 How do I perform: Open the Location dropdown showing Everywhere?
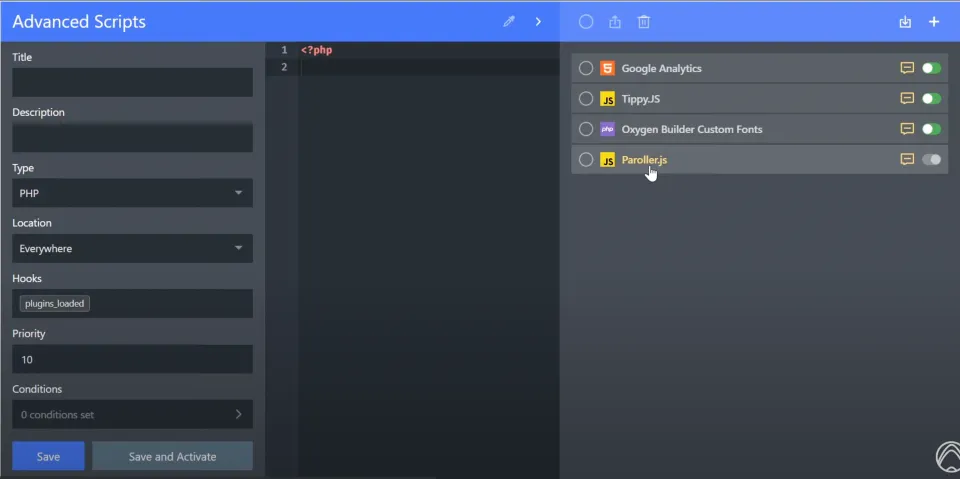coord(132,248)
